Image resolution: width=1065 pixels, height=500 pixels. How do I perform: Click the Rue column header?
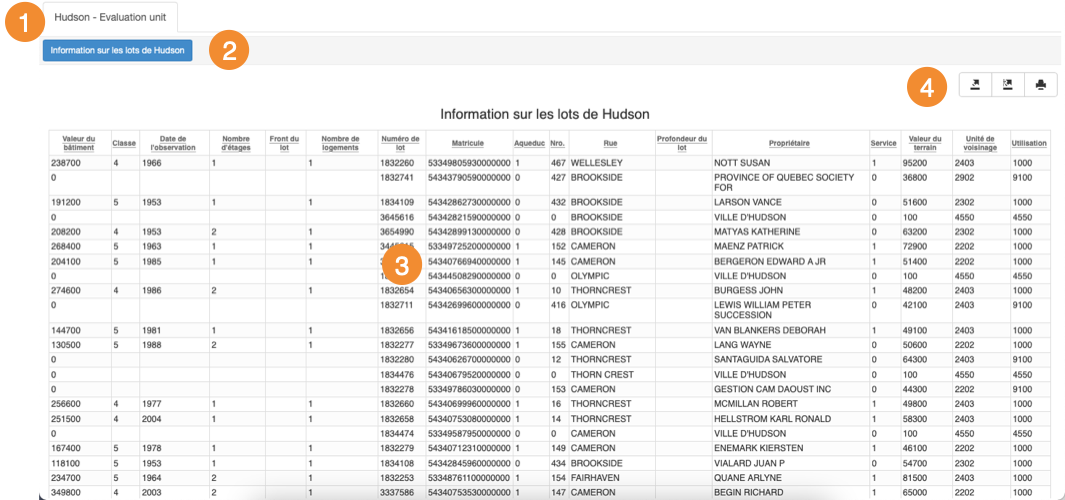[610, 143]
